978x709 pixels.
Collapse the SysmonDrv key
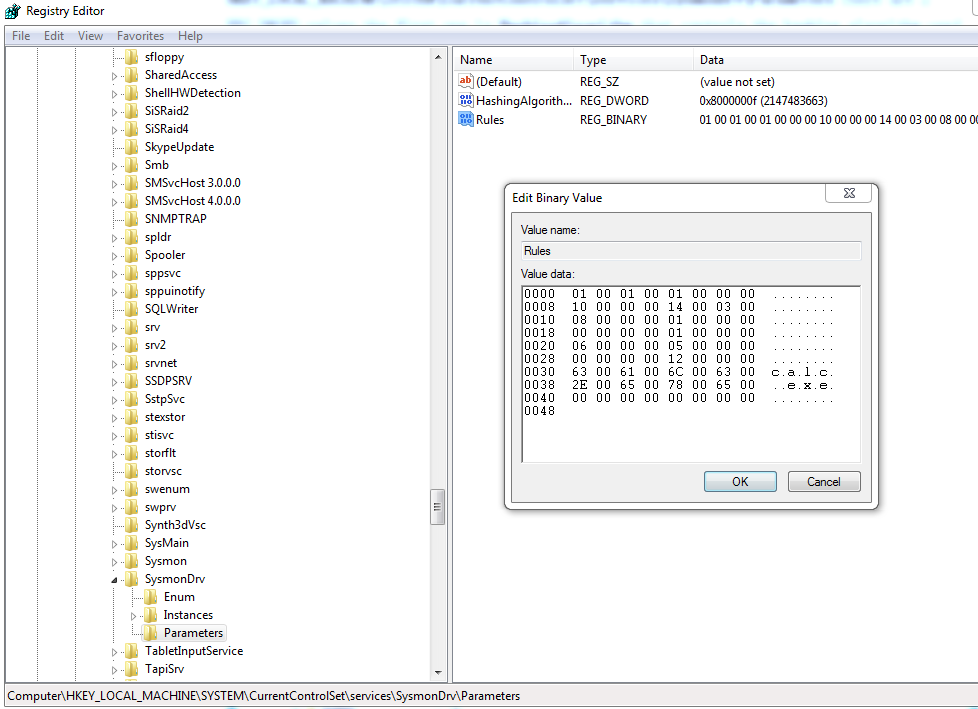coord(114,580)
